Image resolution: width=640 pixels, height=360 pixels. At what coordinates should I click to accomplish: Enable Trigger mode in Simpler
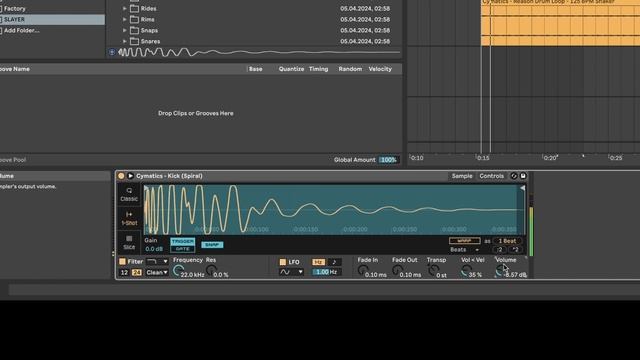[x=182, y=241]
